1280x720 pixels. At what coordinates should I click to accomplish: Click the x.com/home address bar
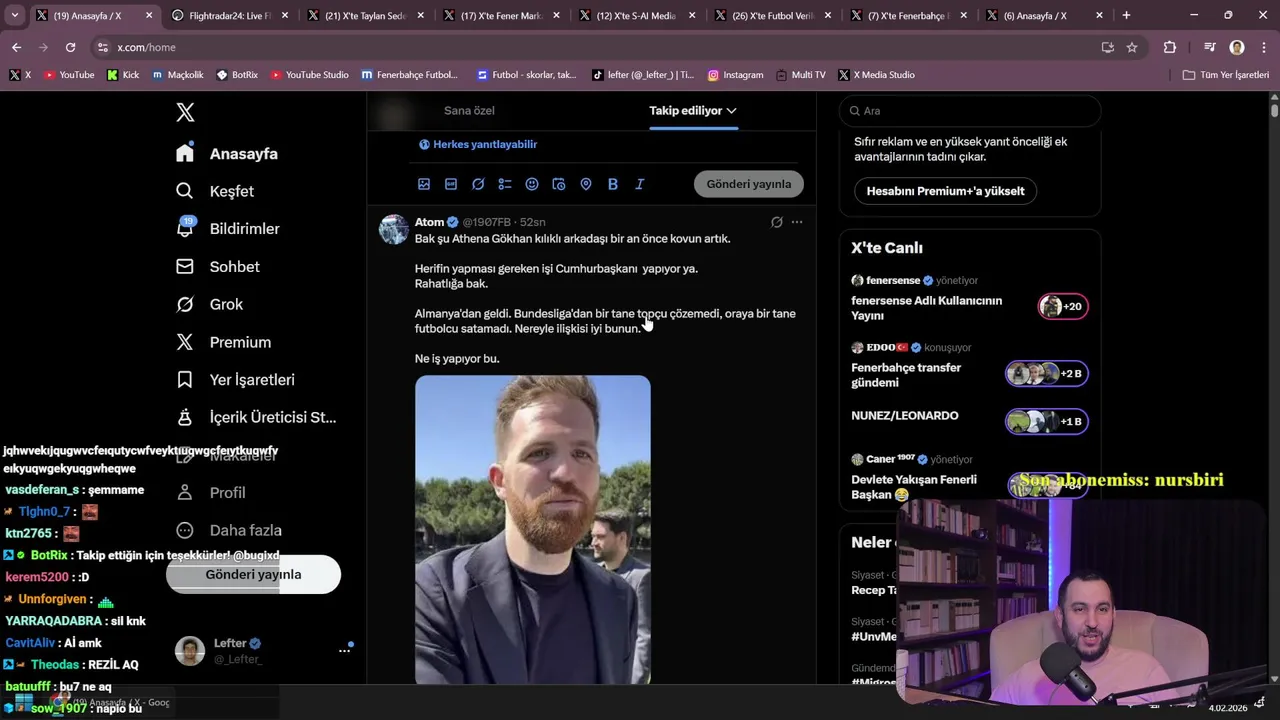[x=594, y=47]
